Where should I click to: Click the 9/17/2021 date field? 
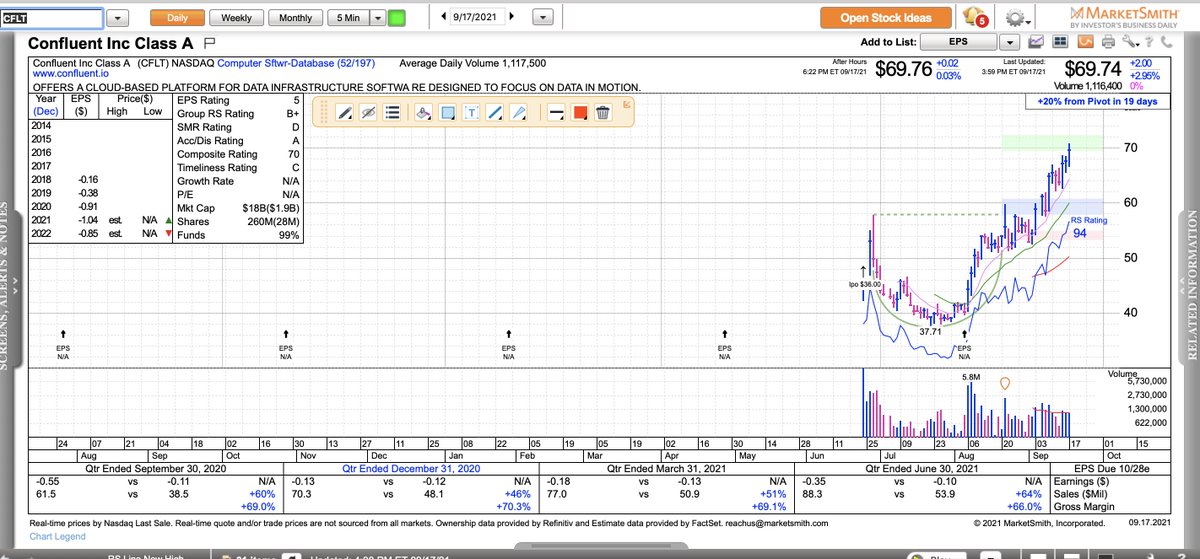477,17
